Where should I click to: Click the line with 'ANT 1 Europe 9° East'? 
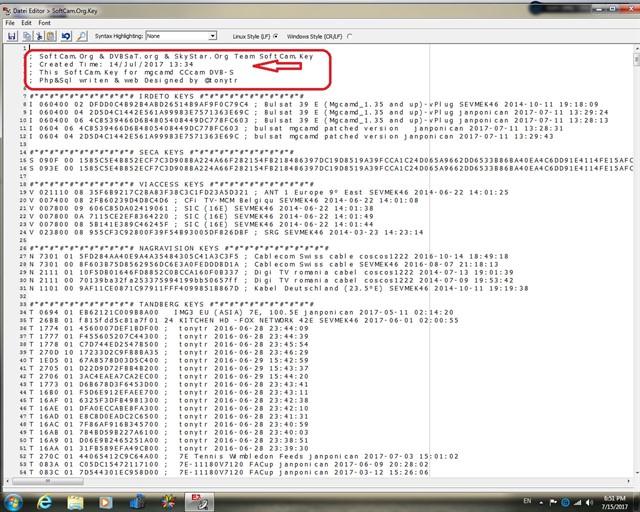click(269, 192)
